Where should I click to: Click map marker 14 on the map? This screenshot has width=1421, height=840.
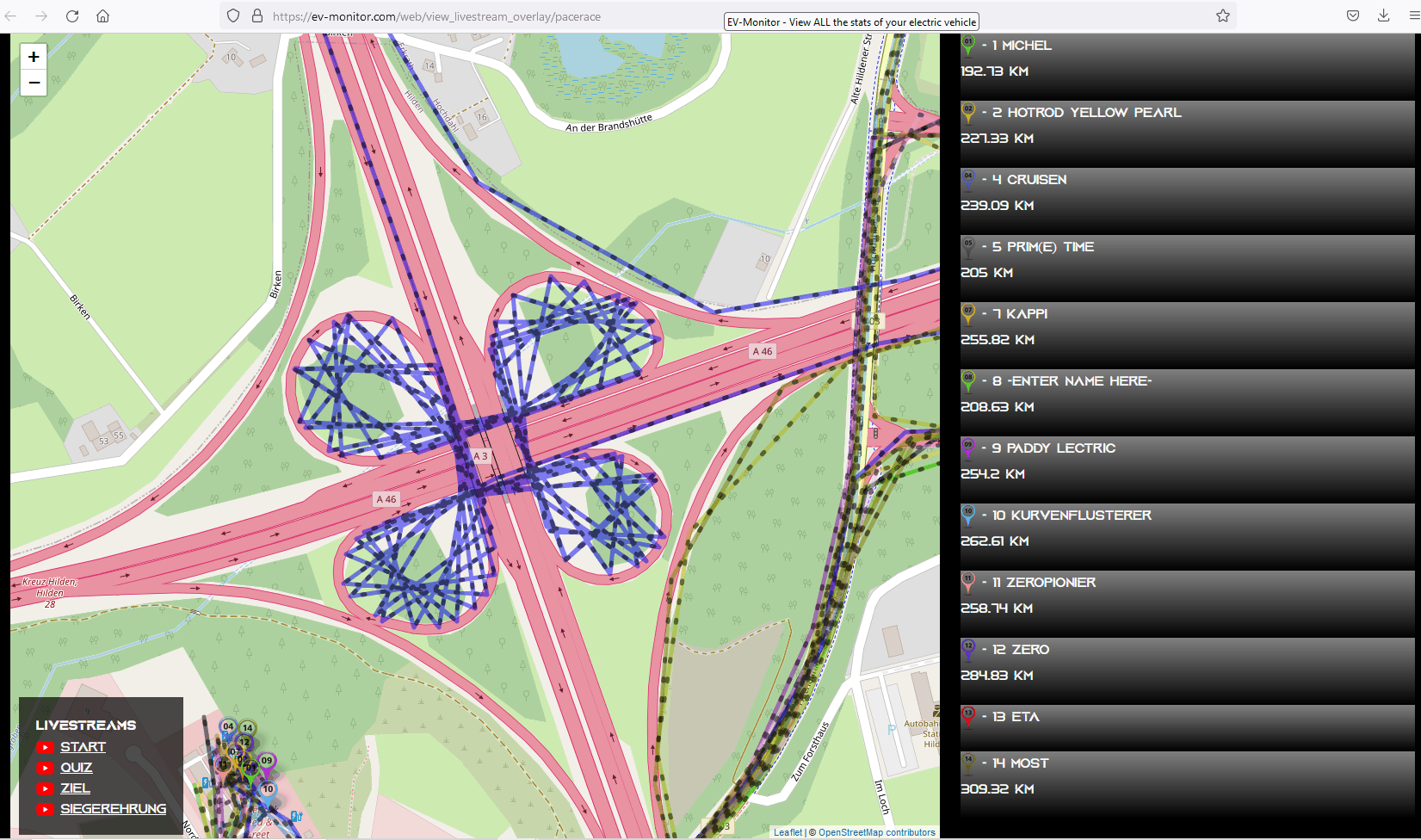coord(248,729)
